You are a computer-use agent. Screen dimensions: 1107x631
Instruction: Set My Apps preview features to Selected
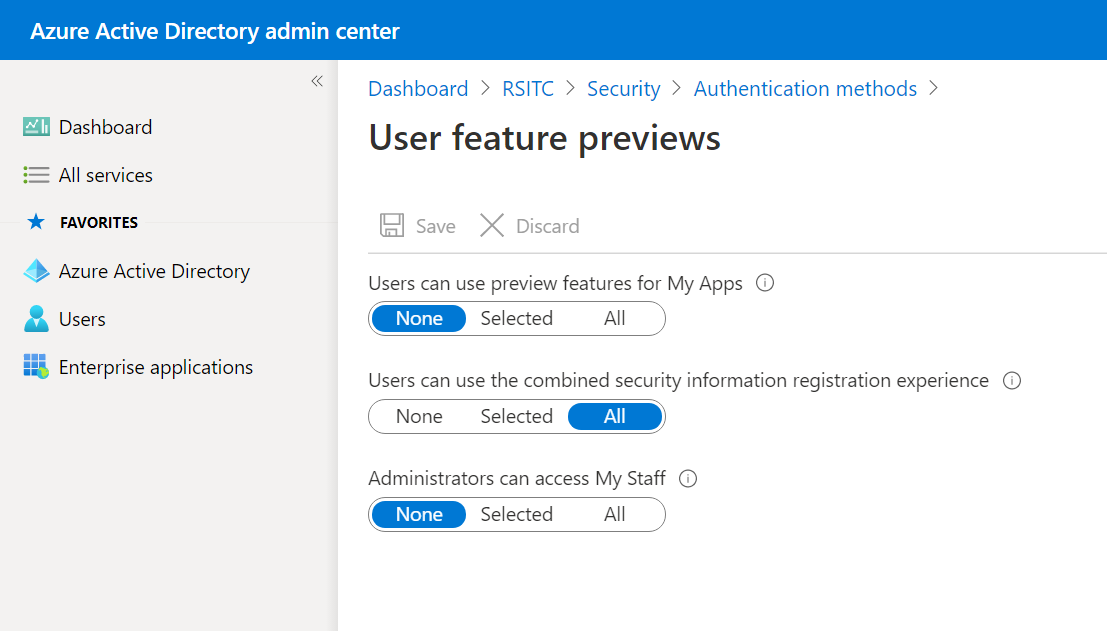pyautogui.click(x=517, y=318)
